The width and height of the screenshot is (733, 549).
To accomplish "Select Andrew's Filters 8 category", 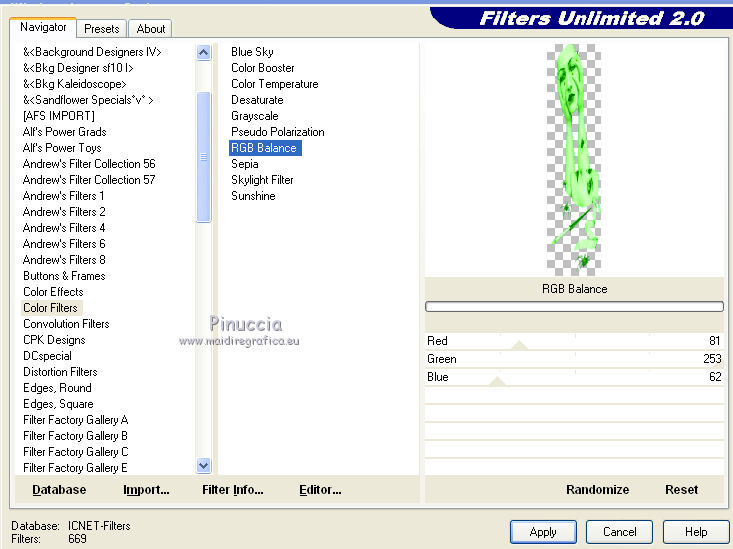I will pyautogui.click(x=64, y=260).
